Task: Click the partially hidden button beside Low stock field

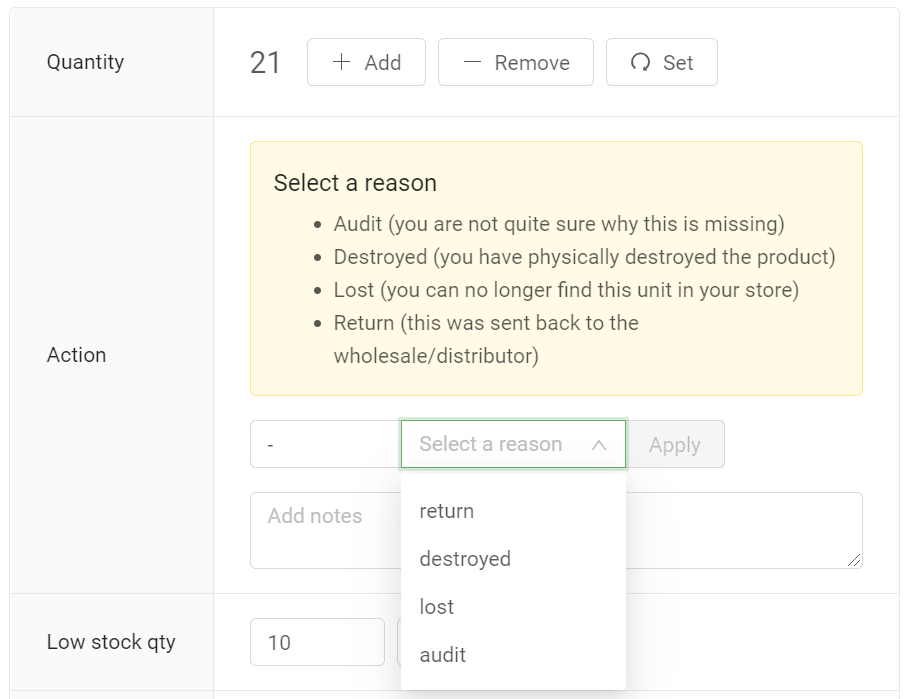Action: tap(399, 642)
